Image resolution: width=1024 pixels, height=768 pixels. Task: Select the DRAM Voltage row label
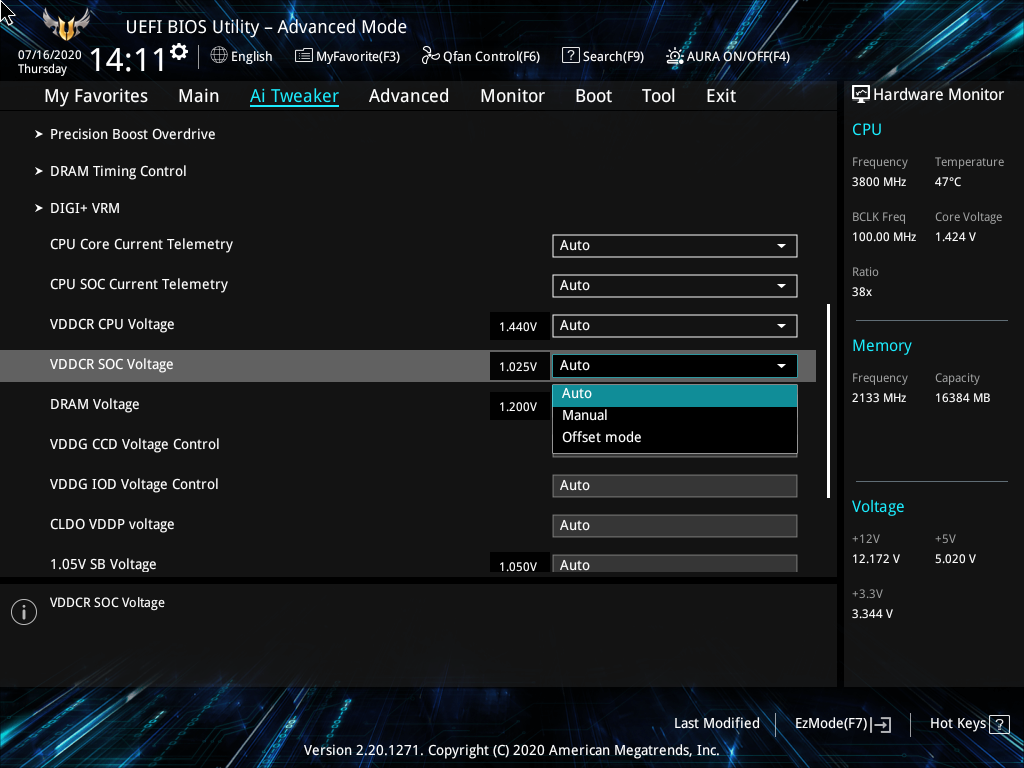95,405
